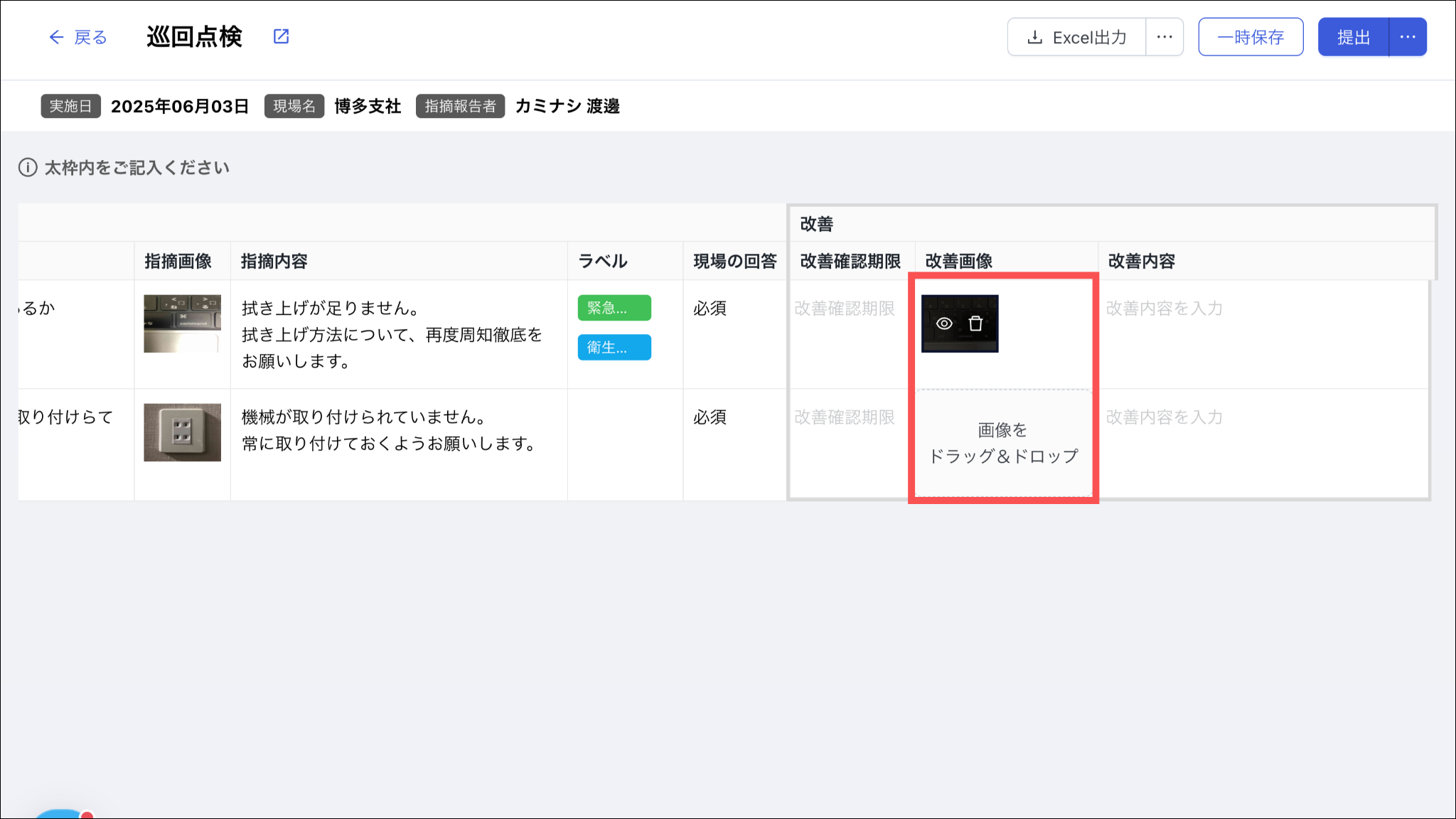Screen dimensions: 1456x819
Task: Click second row 改善内容を入力 field
Action: [x=1165, y=417]
